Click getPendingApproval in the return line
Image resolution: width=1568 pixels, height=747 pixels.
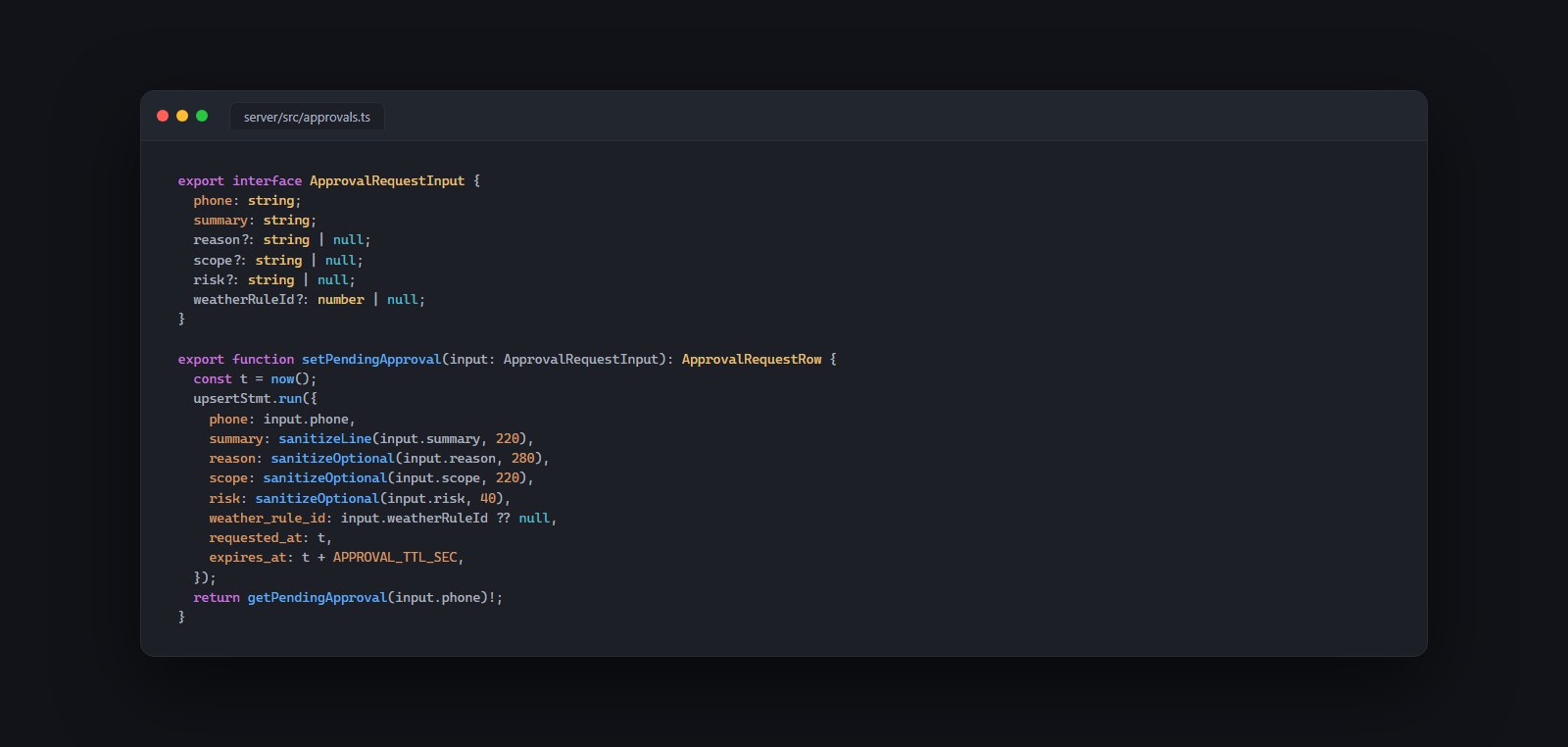point(318,597)
